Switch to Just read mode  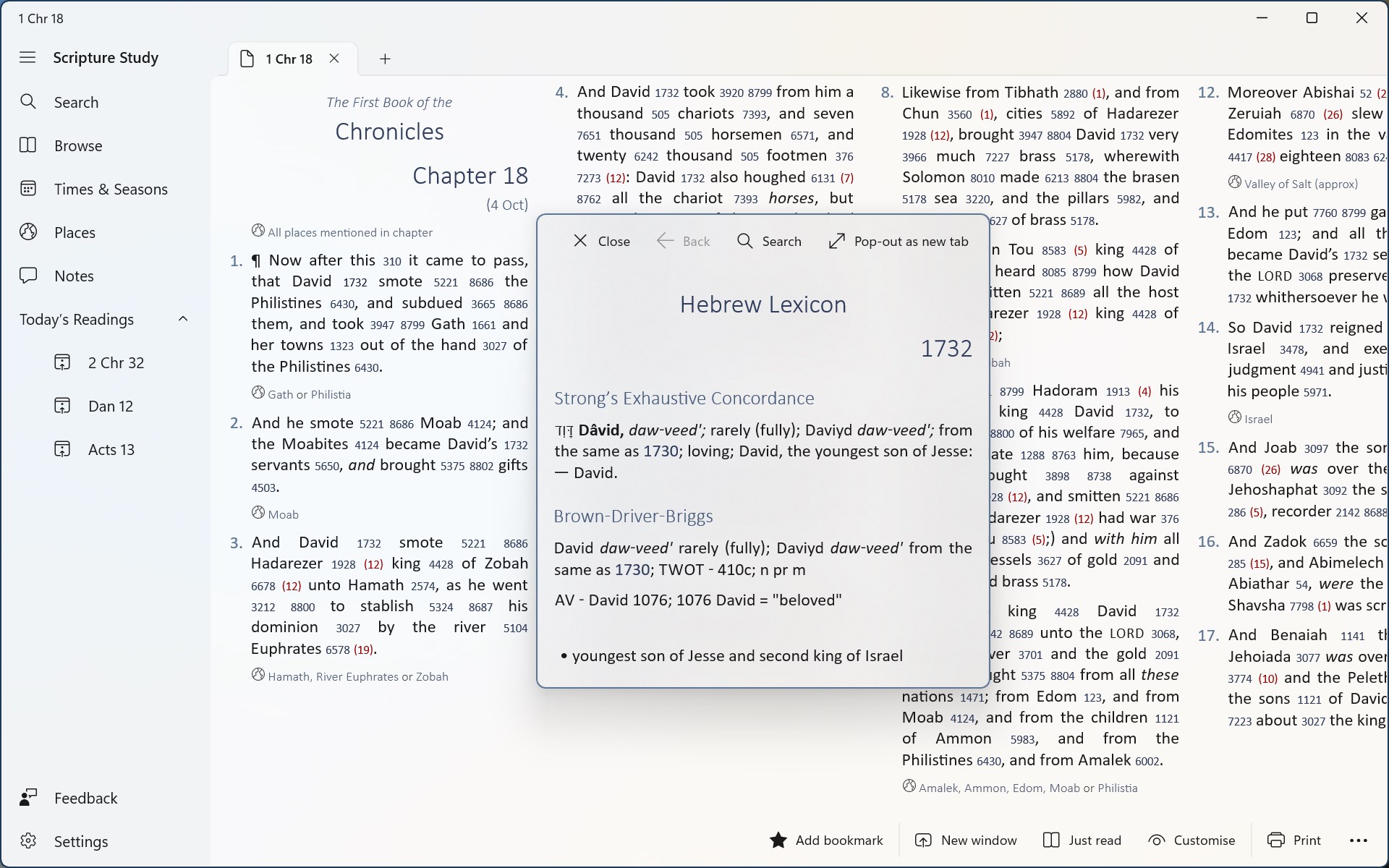pyautogui.click(x=1081, y=840)
